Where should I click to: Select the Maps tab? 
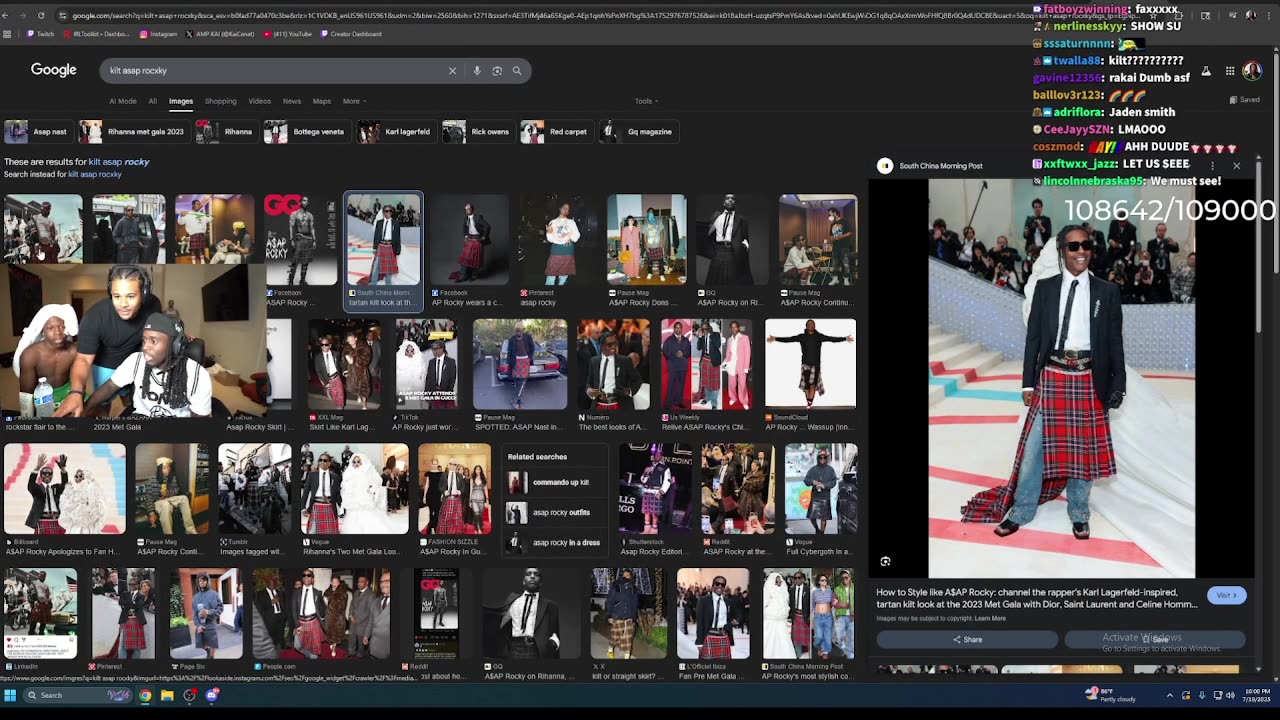(x=321, y=101)
